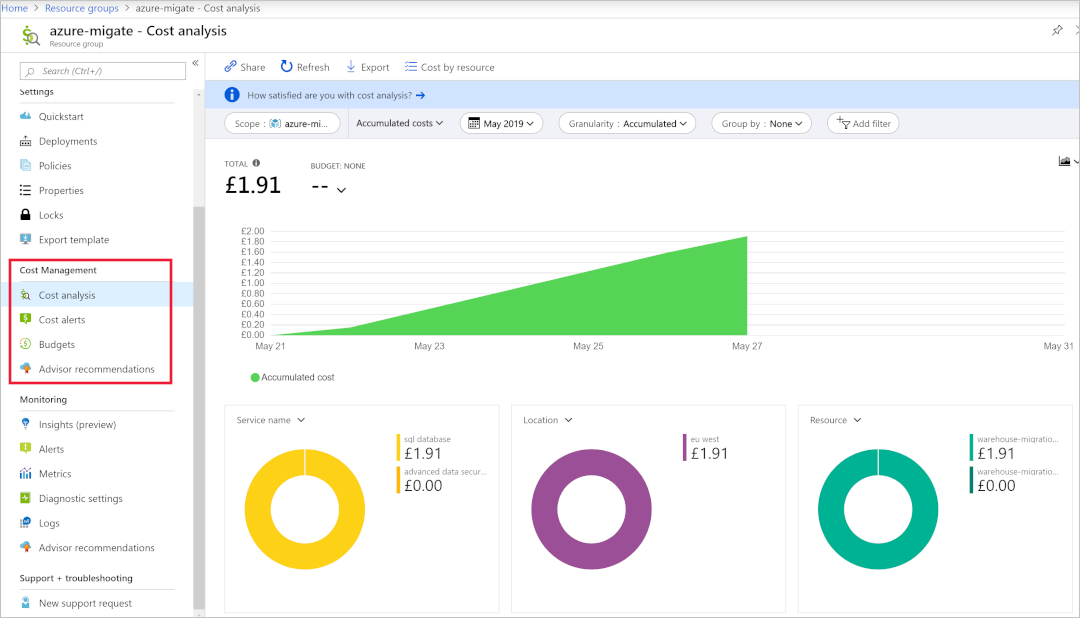This screenshot has width=1080, height=618.
Task: Select Cost alerts in the sidebar
Action: click(x=61, y=320)
